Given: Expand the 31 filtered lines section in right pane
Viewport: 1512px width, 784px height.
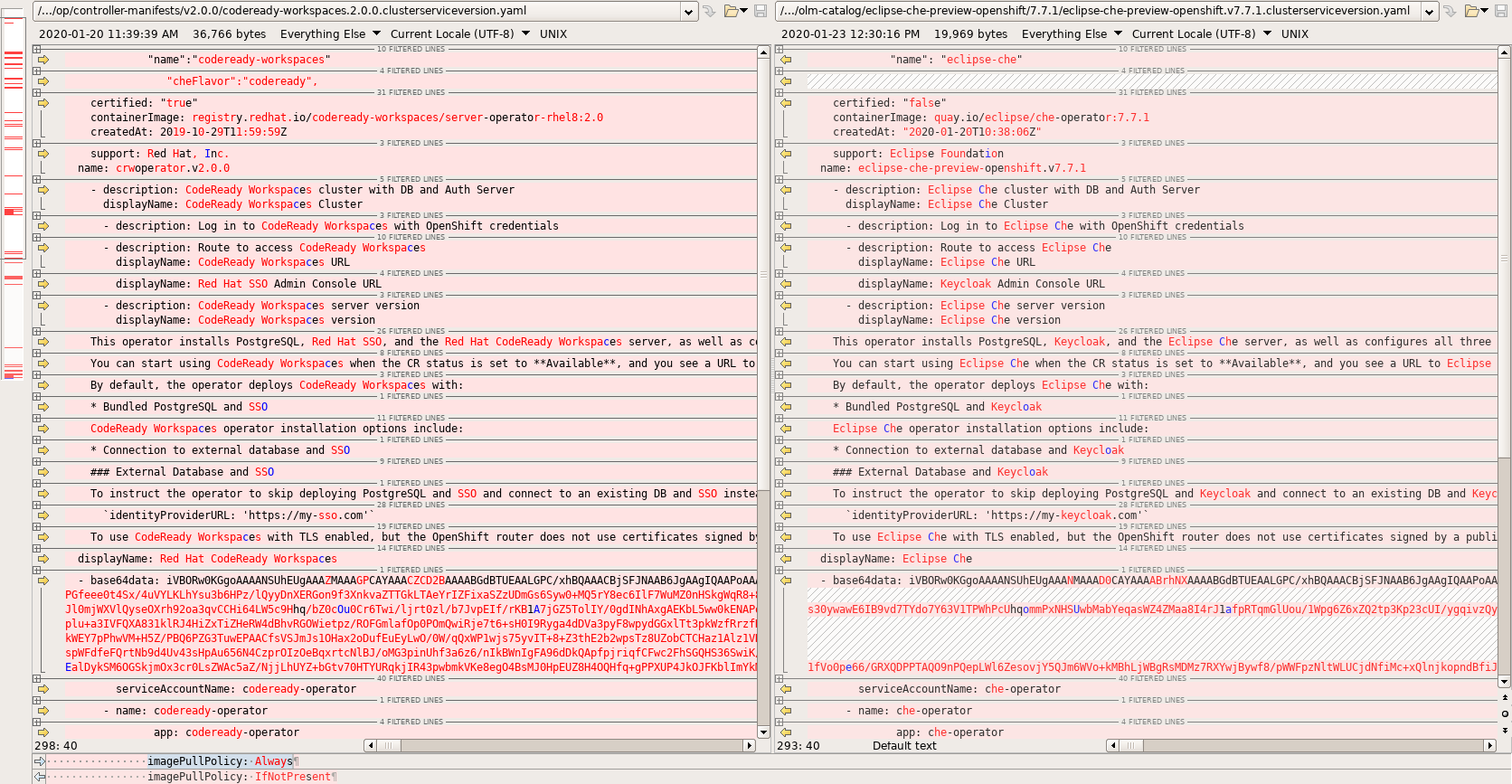Looking at the screenshot, I should click(780, 92).
